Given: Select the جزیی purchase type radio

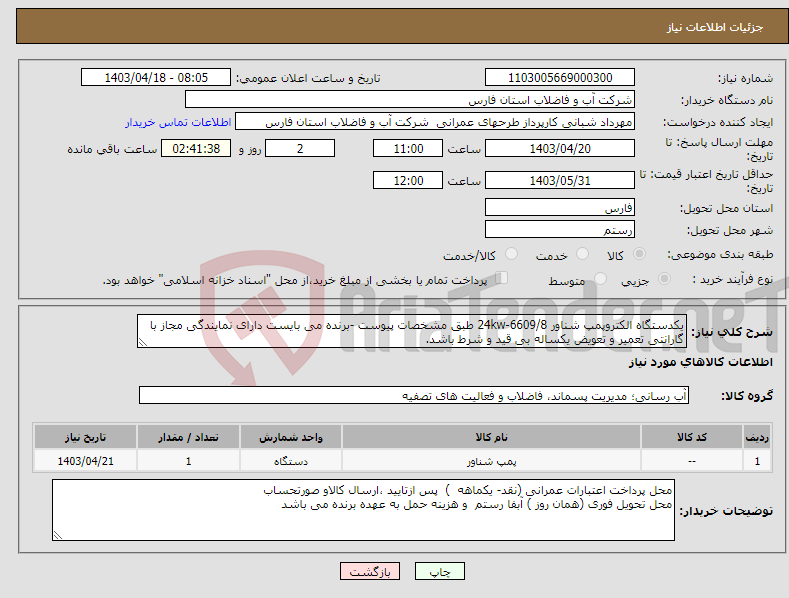Looking at the screenshot, I should [664, 279].
